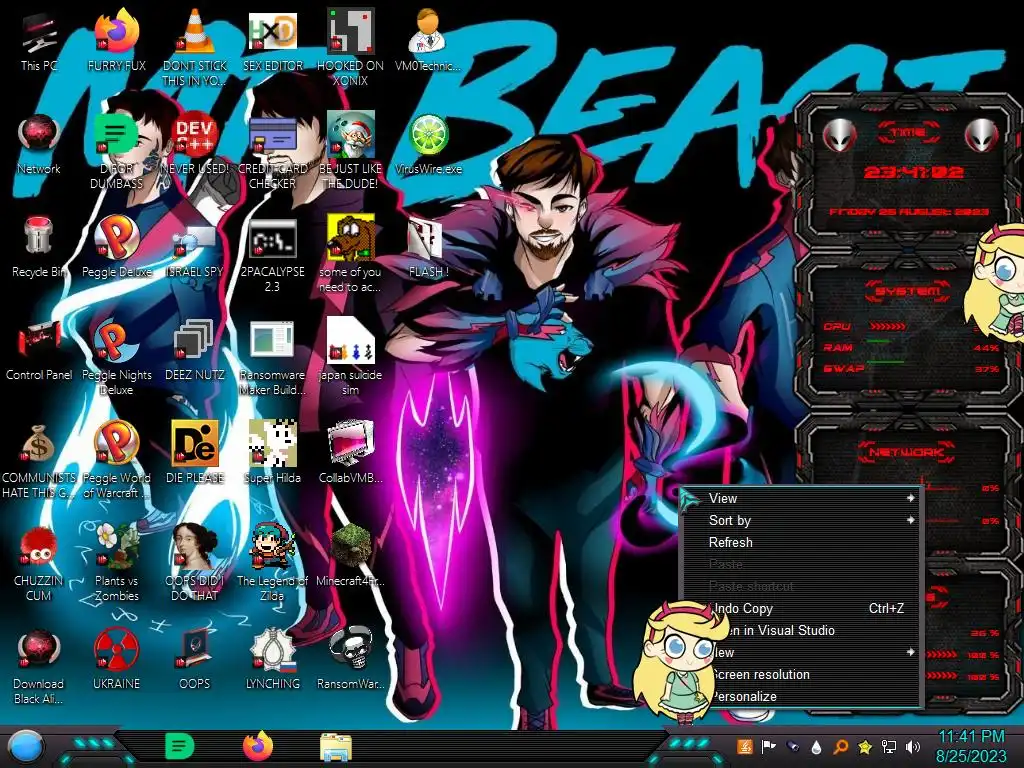
Task: Click the NETWORK widget header
Action: 907,451
